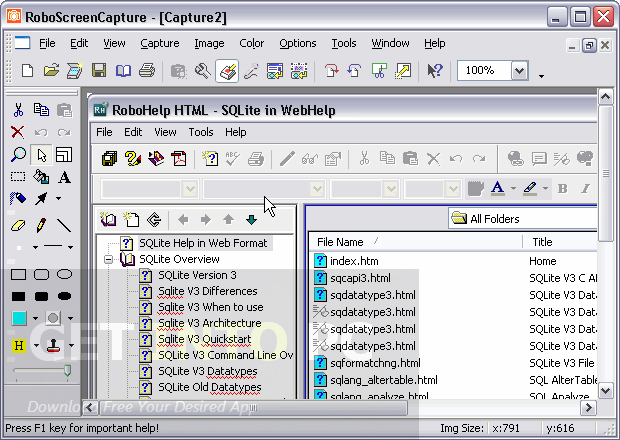The height and width of the screenshot is (440, 620).
Task: Select SQLite V3 Datatypes tree item
Action: point(208,371)
